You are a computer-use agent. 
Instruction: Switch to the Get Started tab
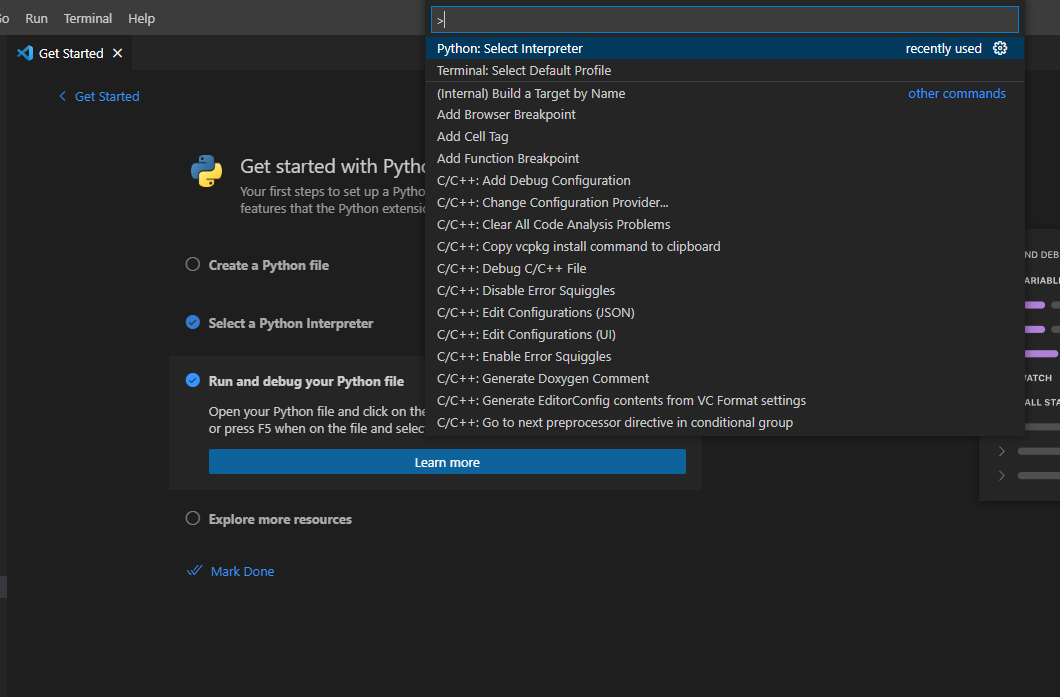70,53
